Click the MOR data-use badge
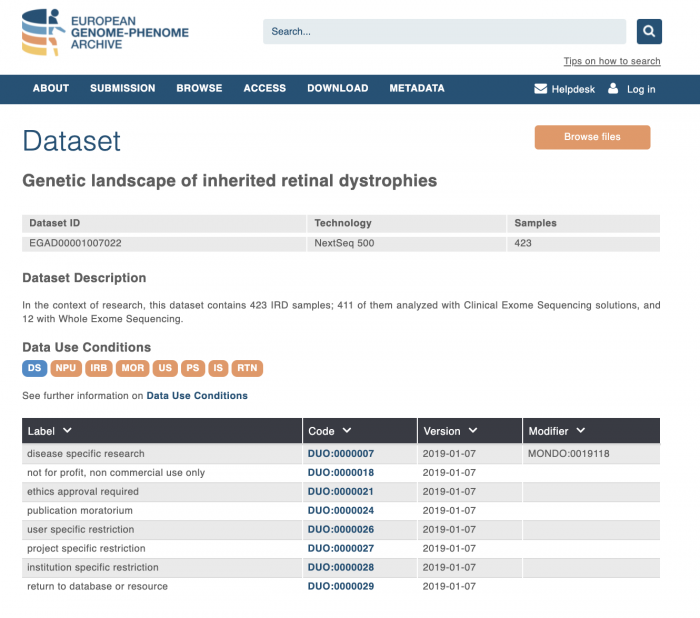The height and width of the screenshot is (618, 700). coord(132,368)
